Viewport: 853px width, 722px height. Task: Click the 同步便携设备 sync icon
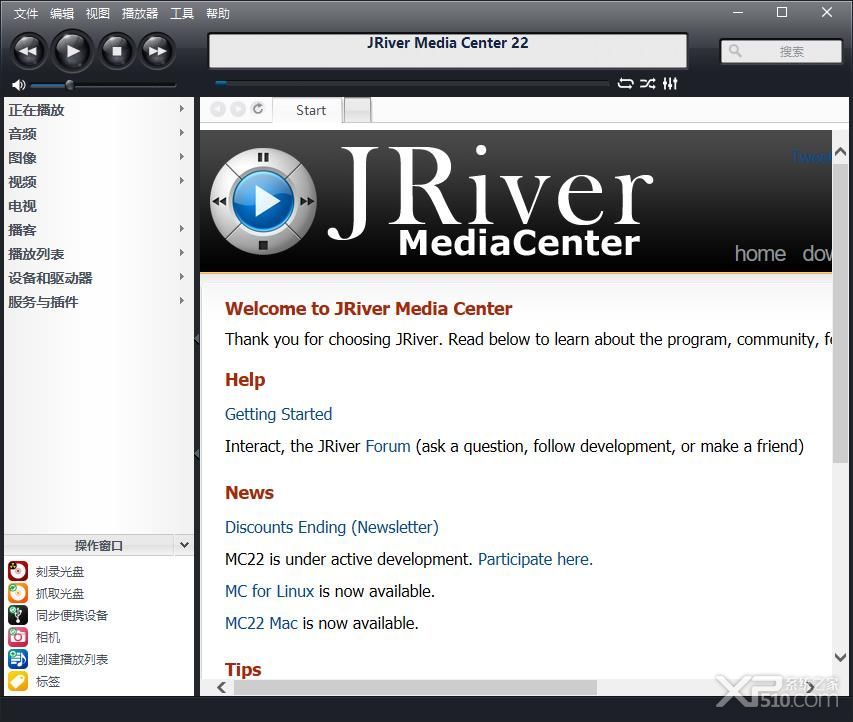coord(18,615)
